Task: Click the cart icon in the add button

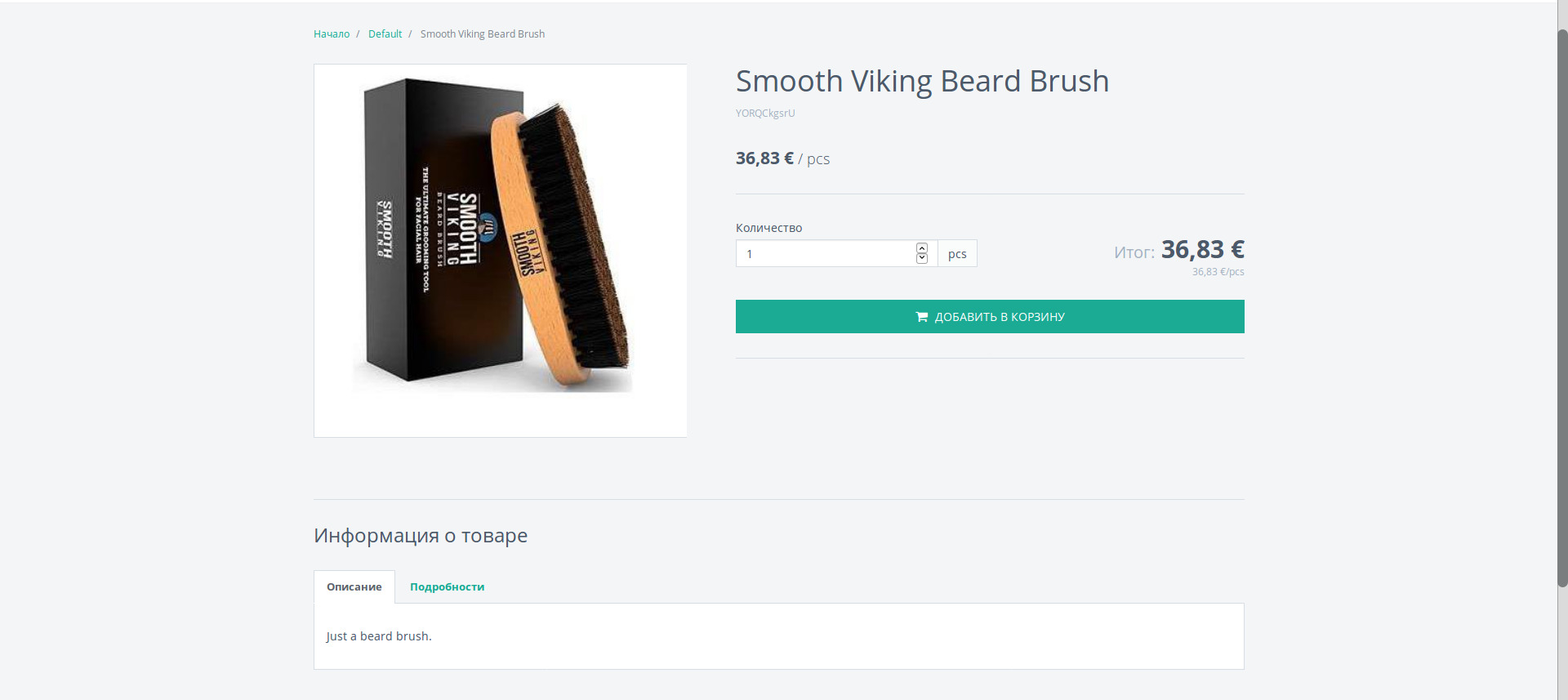Action: click(x=922, y=317)
